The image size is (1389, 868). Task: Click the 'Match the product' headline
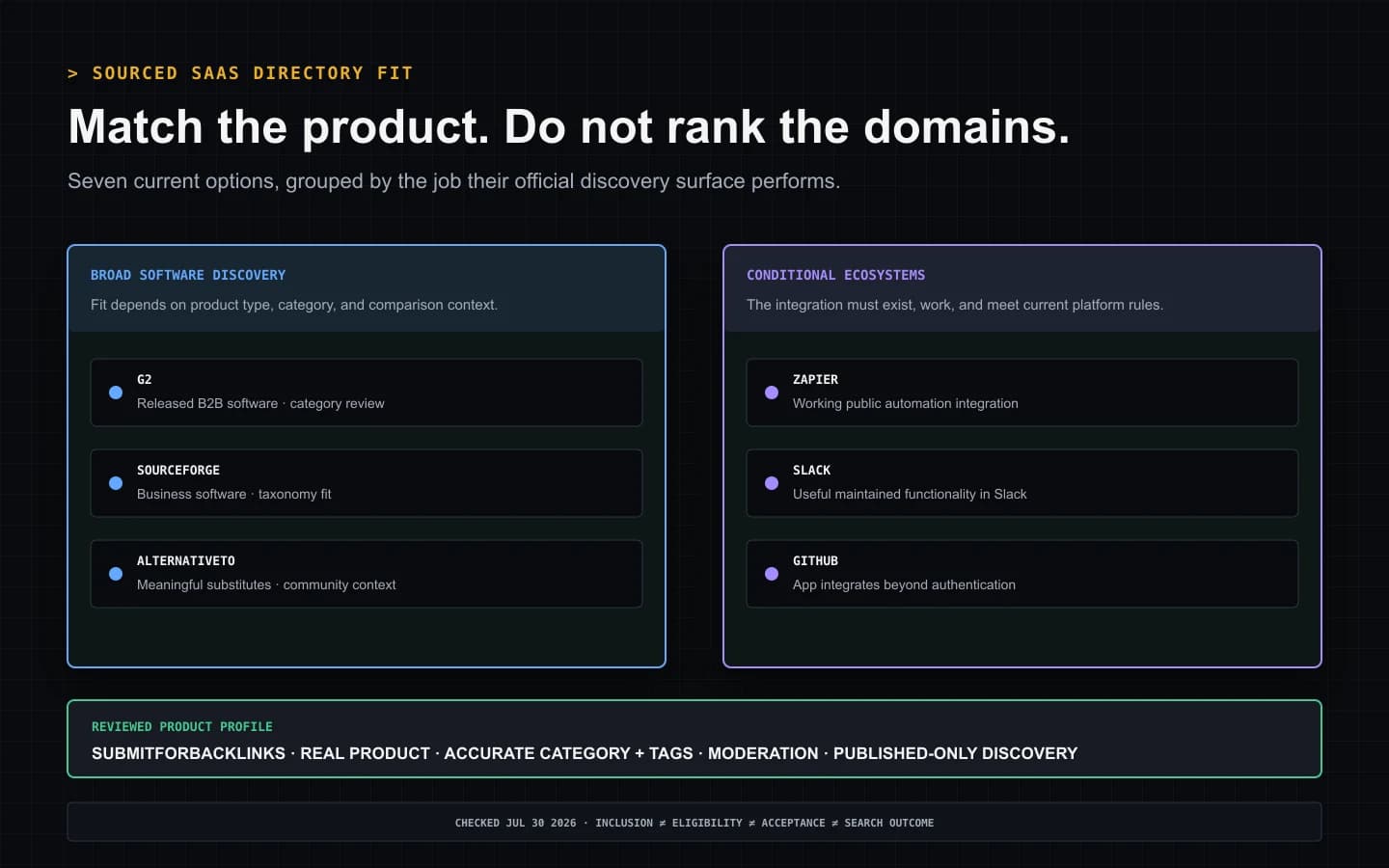(569, 127)
